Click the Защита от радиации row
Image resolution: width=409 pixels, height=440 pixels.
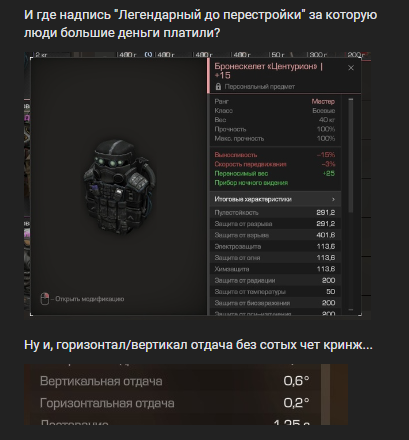275,280
